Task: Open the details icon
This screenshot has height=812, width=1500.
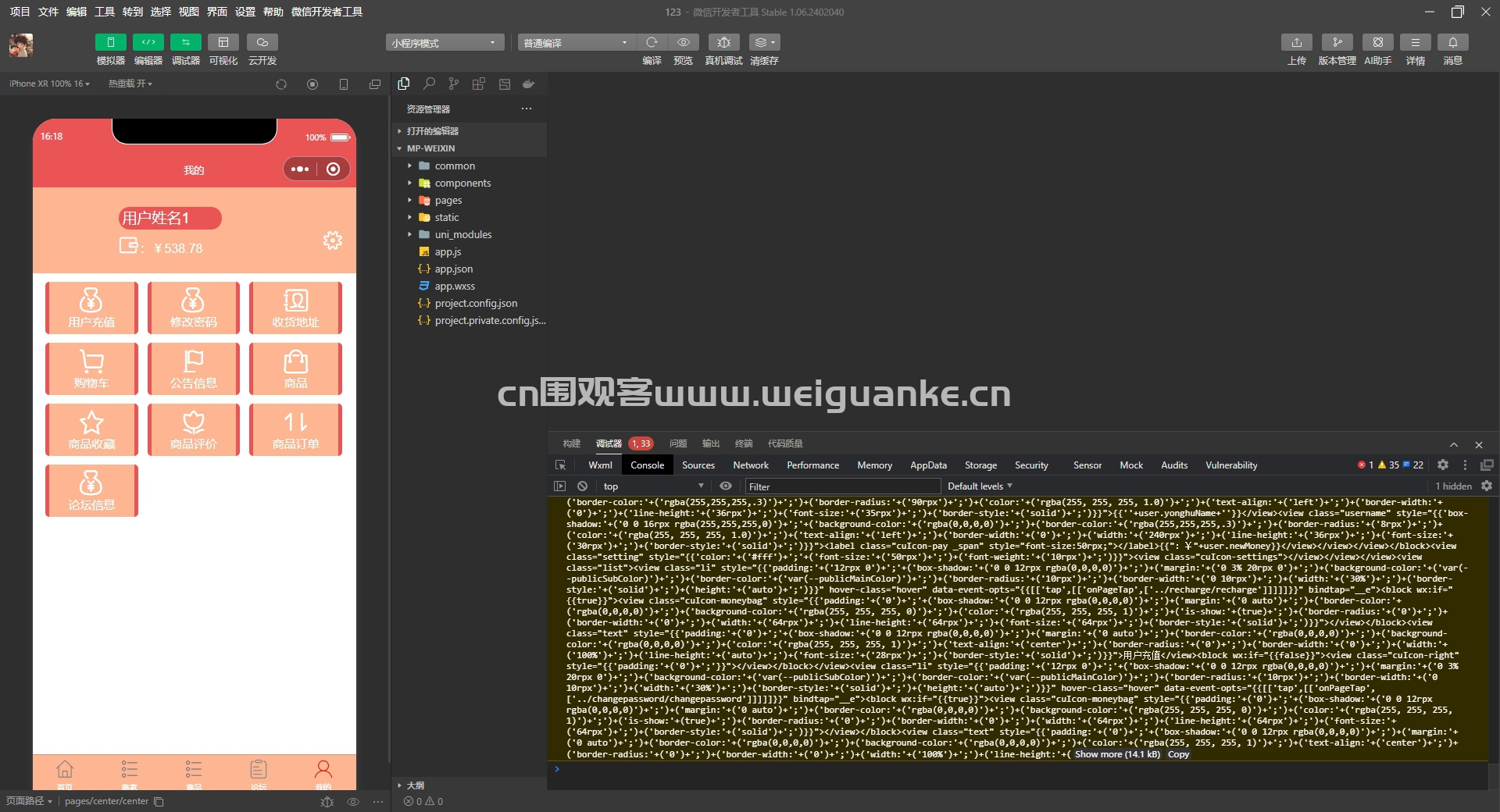Action: 1415,42
